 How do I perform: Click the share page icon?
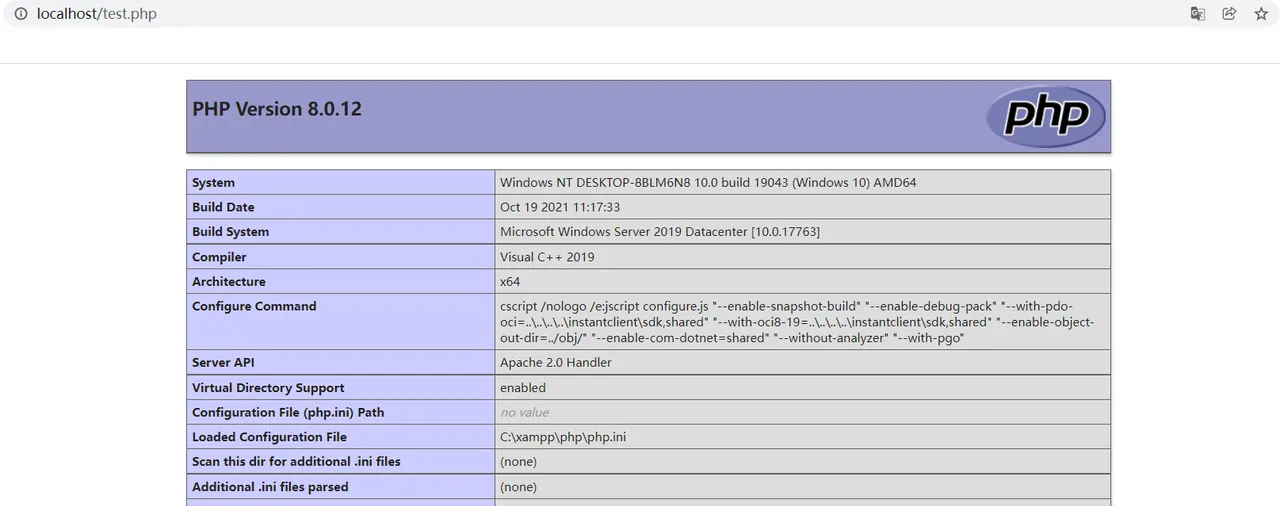[1229, 14]
